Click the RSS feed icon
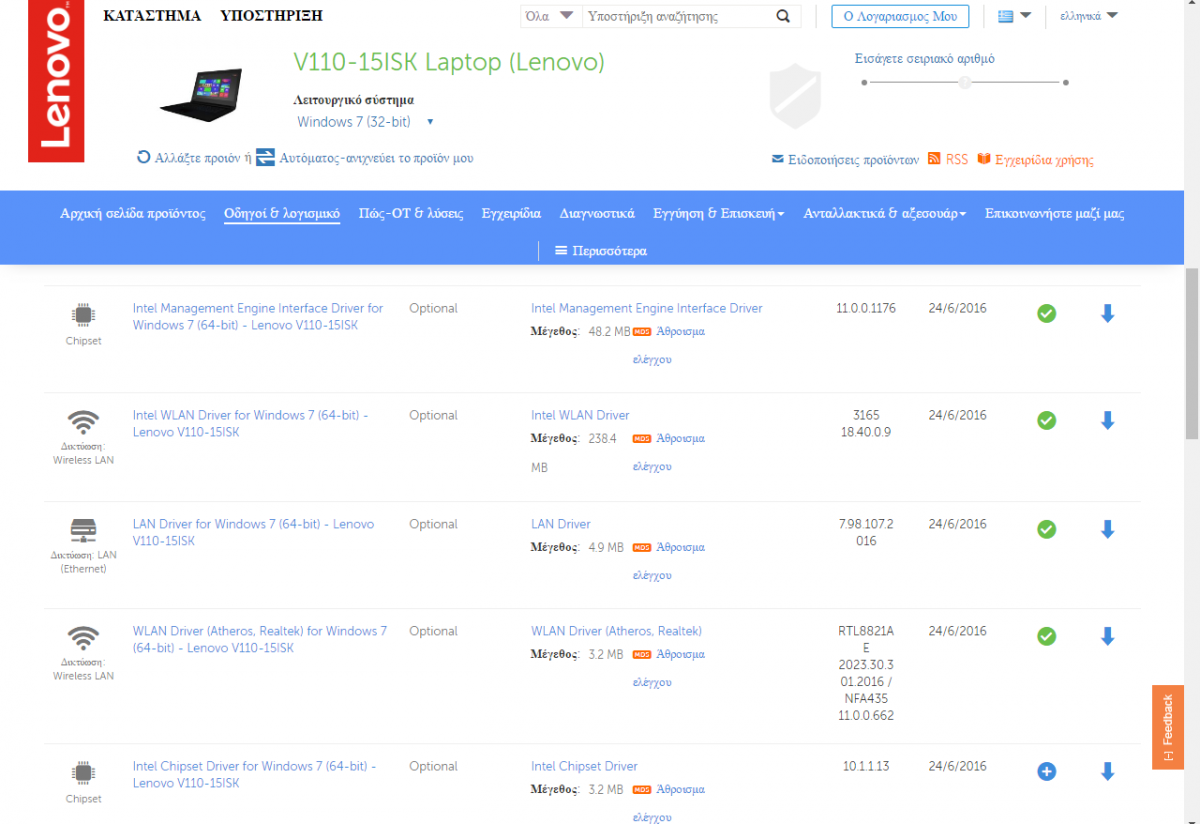This screenshot has height=824, width=1200. (x=934, y=159)
